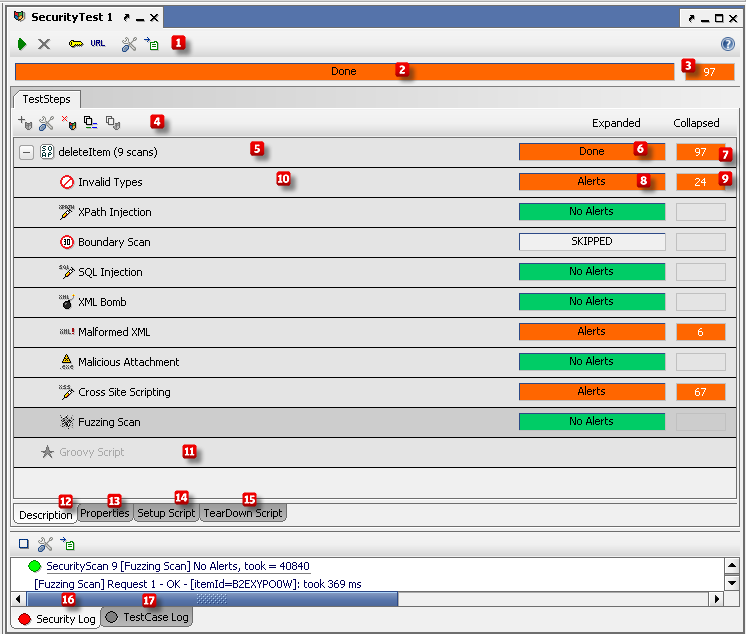Click XPath Injection No Alerts status
746x634 pixels.
click(x=592, y=211)
